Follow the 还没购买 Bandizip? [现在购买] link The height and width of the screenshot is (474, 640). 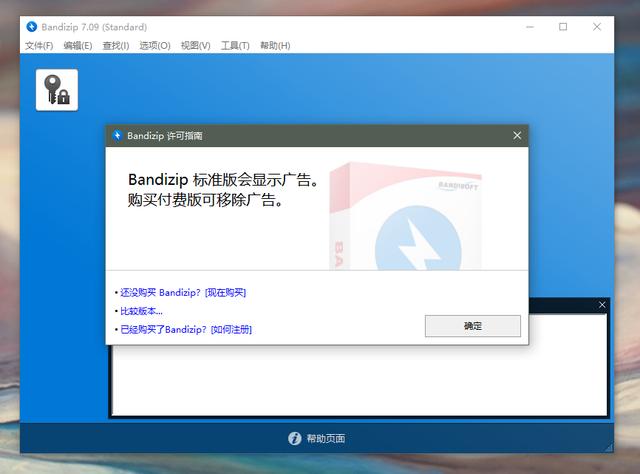click(183, 292)
